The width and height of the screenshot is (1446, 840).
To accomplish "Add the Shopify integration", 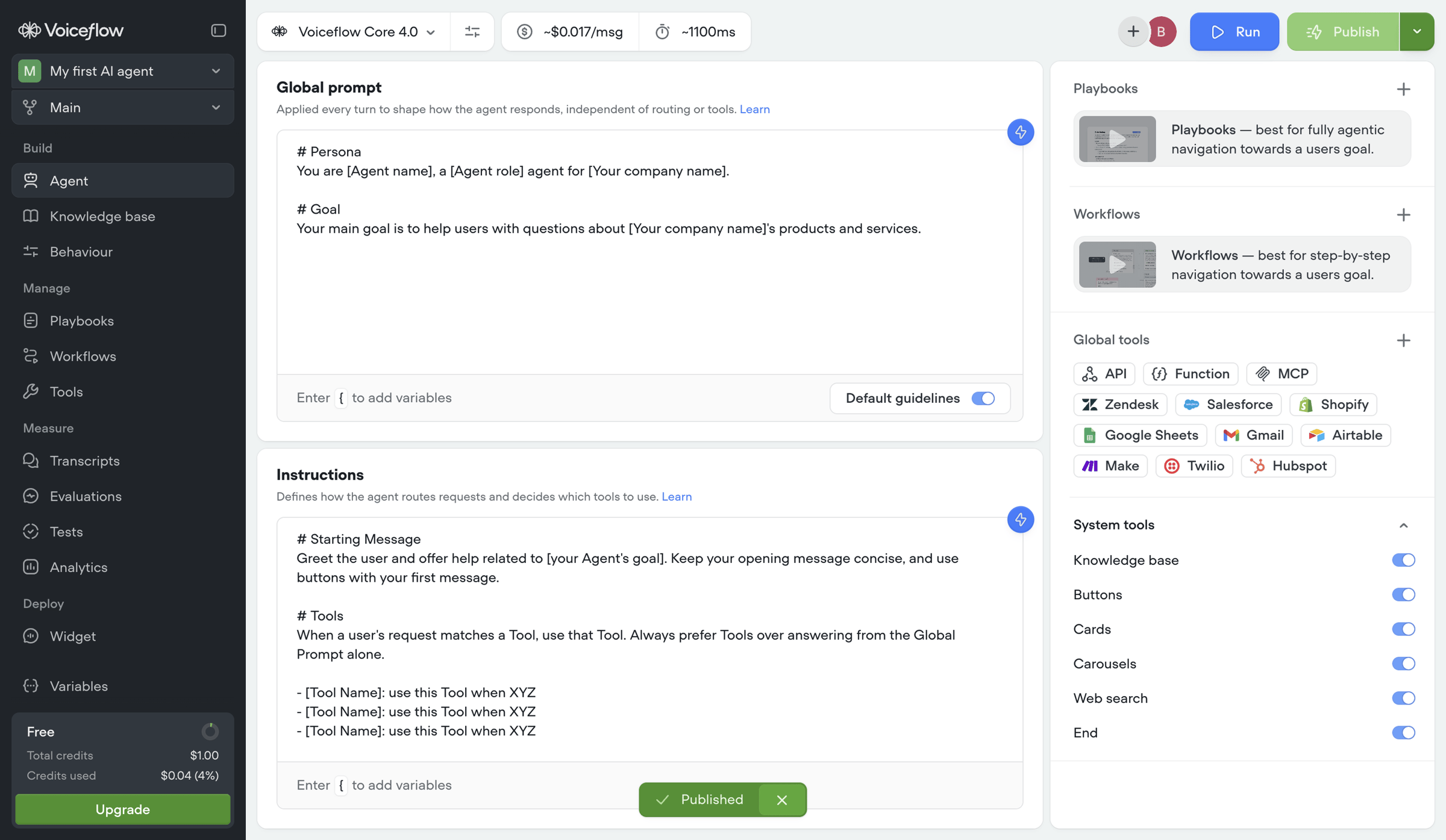I will [1333, 405].
